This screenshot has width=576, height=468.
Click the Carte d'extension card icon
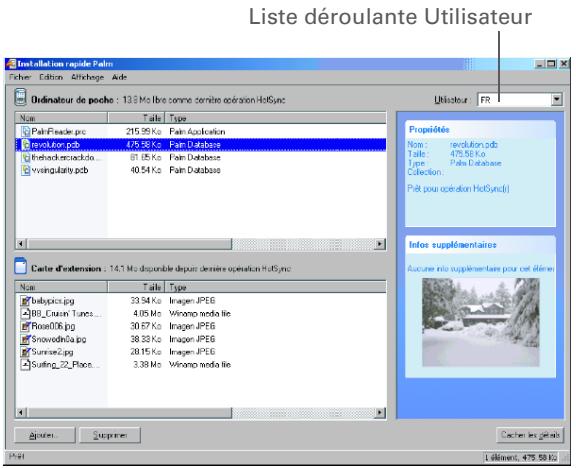click(21, 266)
